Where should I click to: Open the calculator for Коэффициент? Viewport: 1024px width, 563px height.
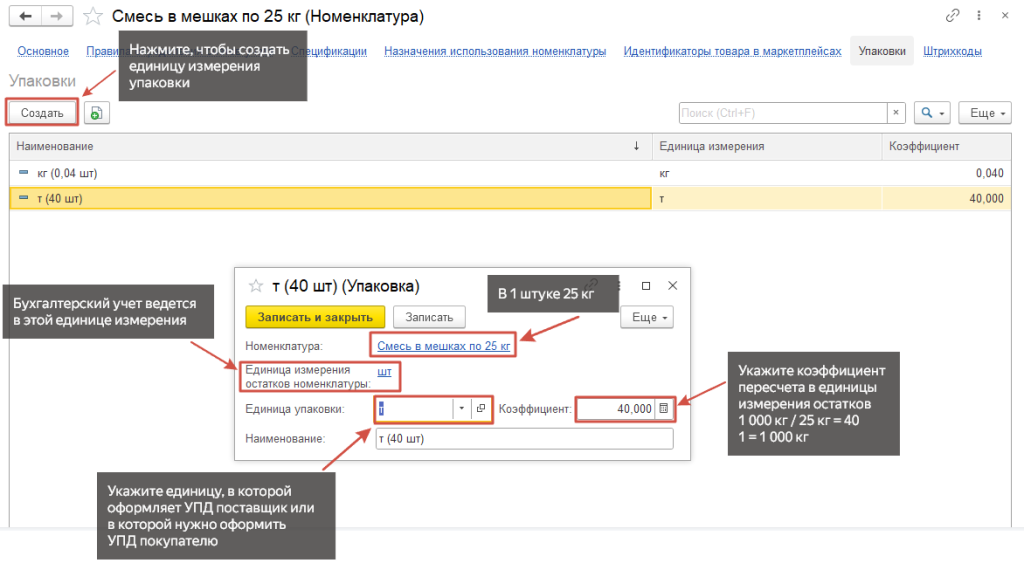pos(664,409)
